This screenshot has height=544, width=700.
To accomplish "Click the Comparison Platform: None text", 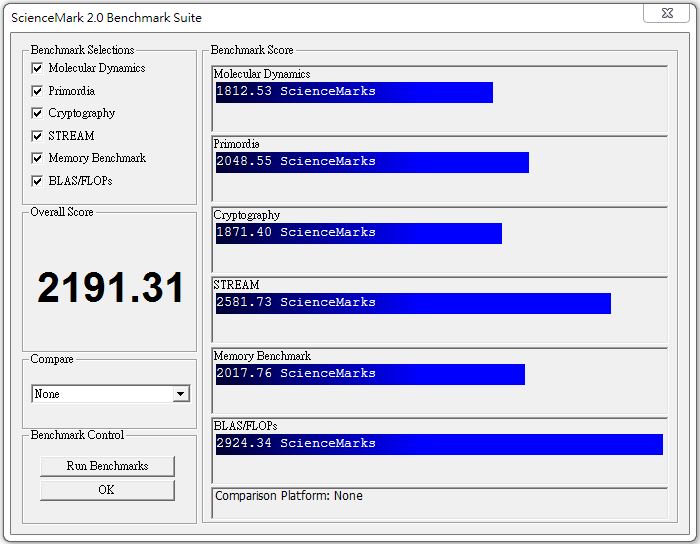I will 289,496.
